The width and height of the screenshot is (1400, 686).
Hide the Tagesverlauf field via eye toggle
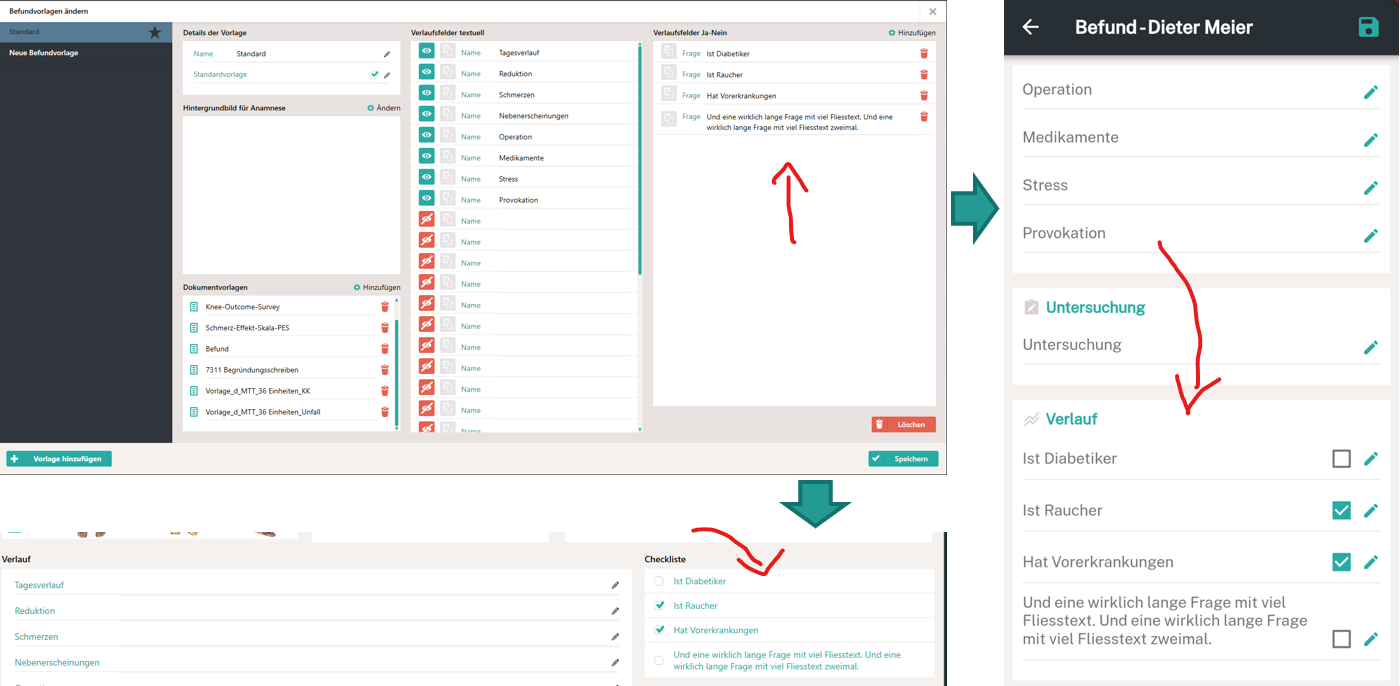(x=426, y=51)
